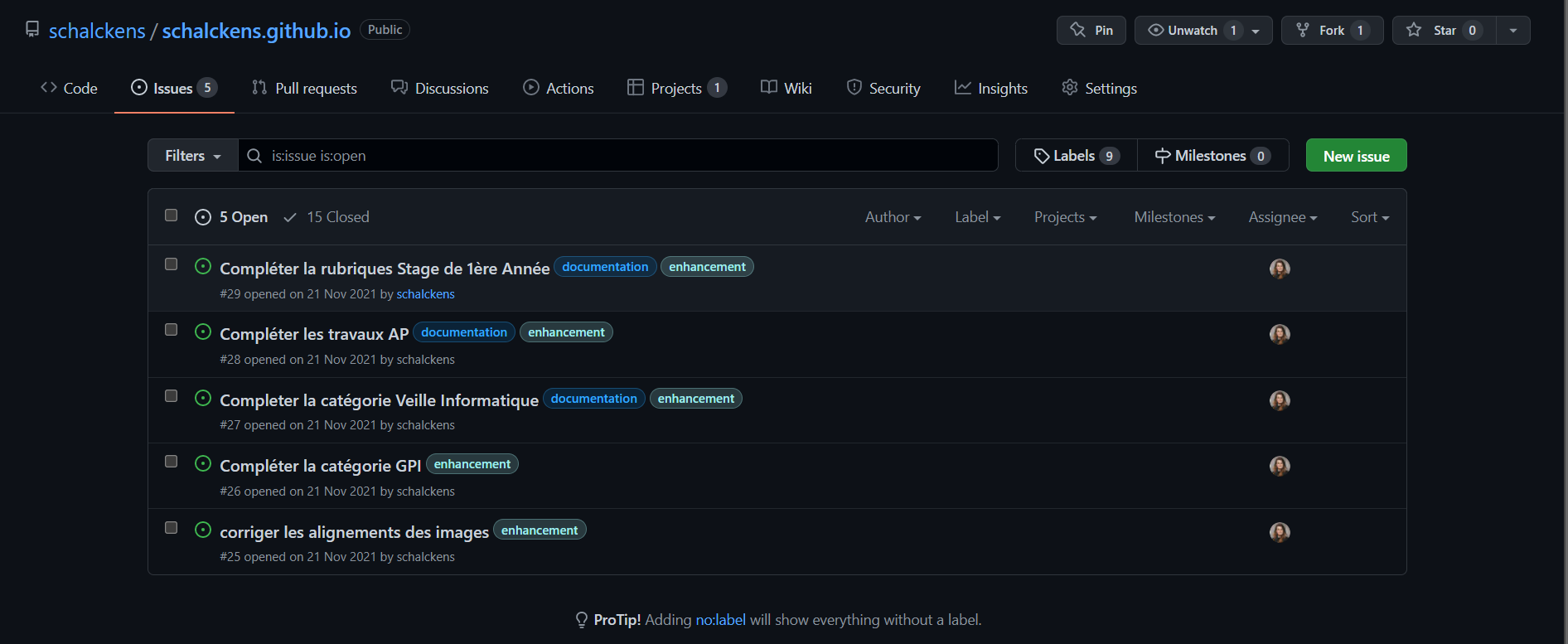Click the New issue button

(x=1356, y=156)
